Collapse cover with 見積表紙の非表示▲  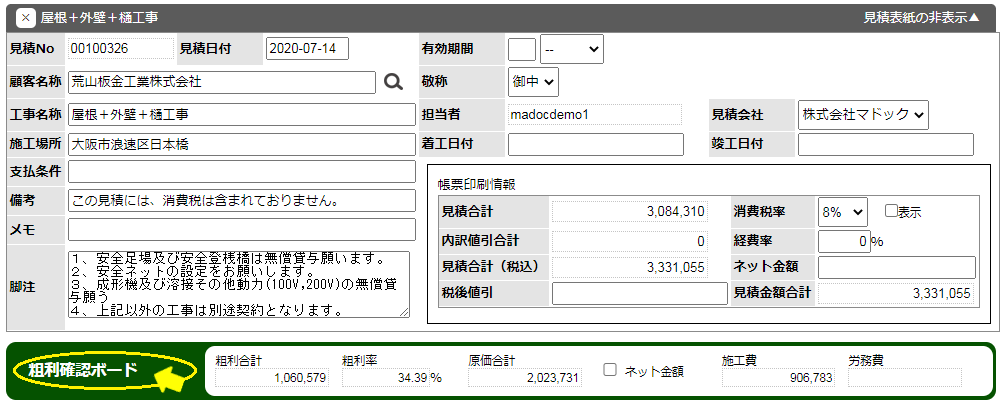(921, 18)
